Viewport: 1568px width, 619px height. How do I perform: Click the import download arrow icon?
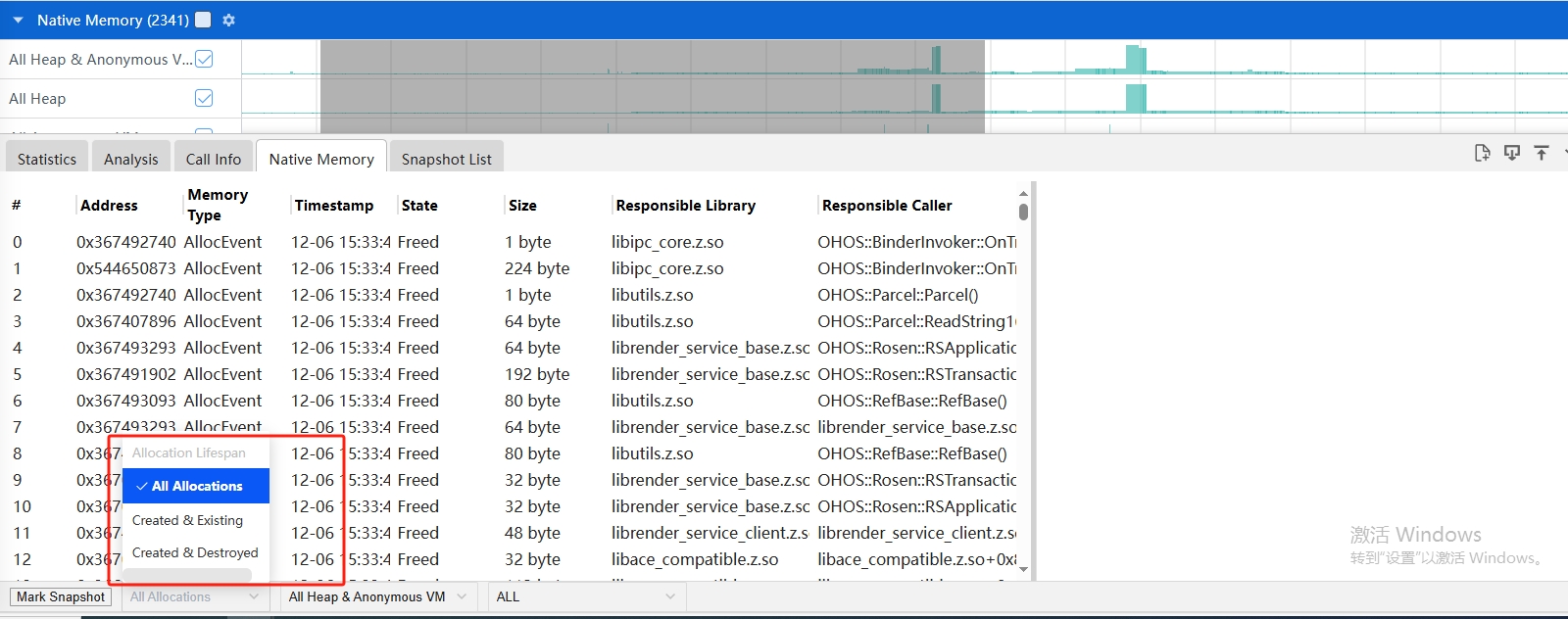point(1512,153)
